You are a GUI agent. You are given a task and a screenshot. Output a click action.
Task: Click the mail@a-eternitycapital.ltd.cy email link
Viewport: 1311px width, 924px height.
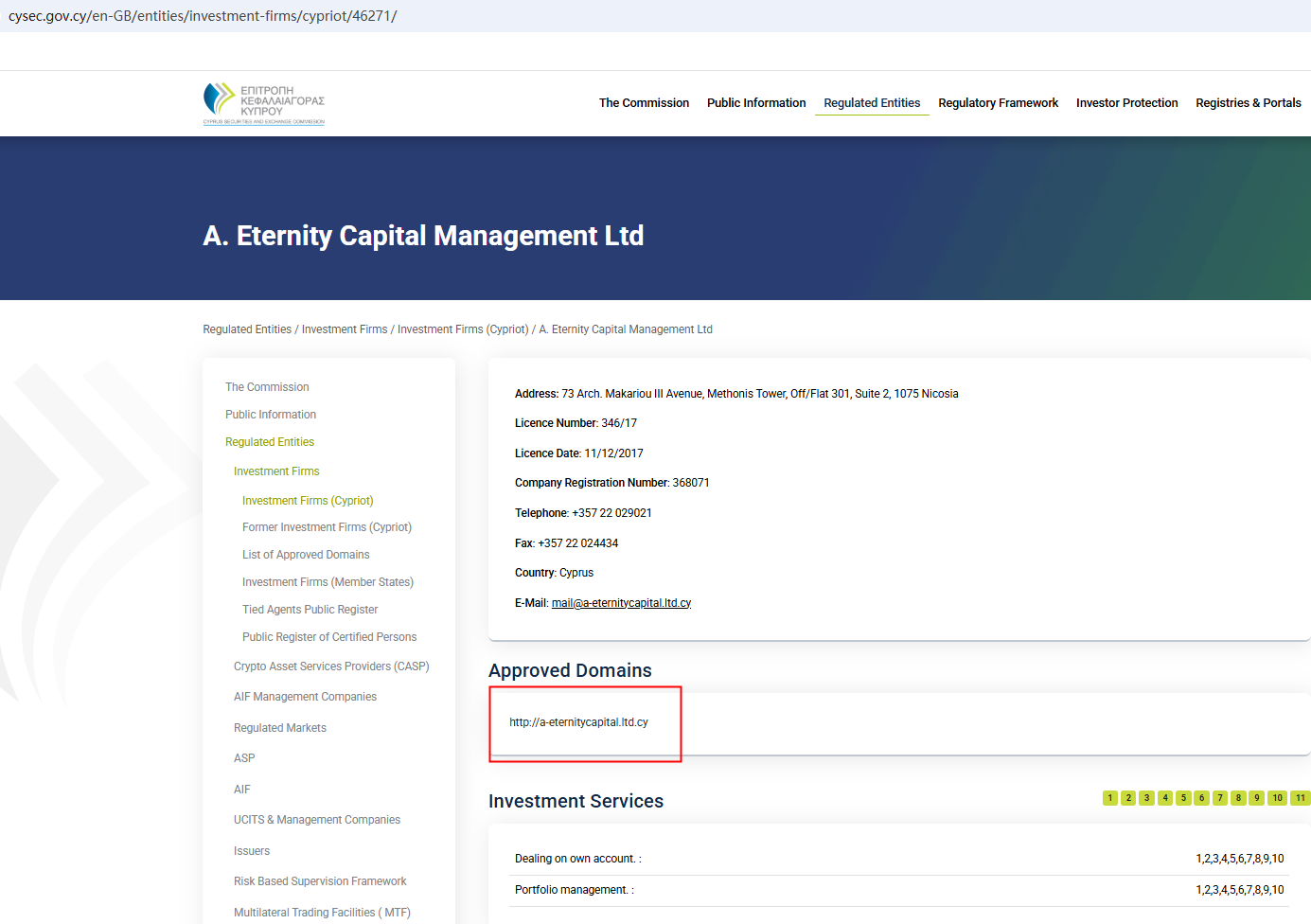tap(621, 603)
